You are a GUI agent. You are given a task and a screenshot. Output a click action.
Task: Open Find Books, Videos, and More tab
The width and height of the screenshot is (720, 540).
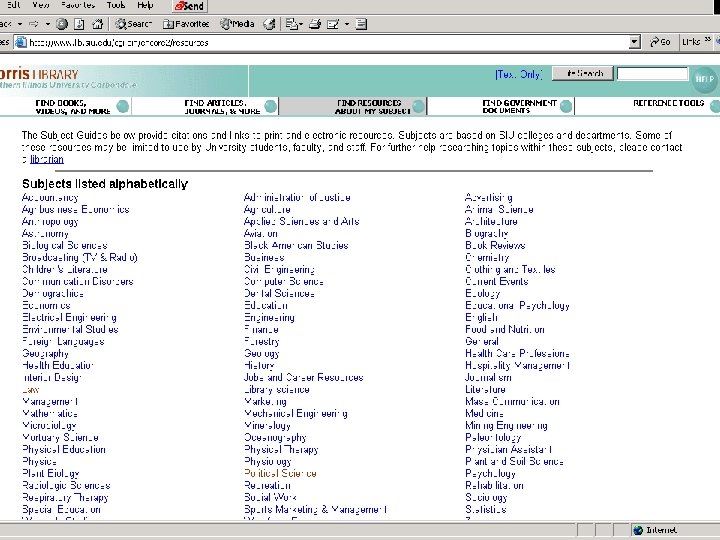pos(73,107)
